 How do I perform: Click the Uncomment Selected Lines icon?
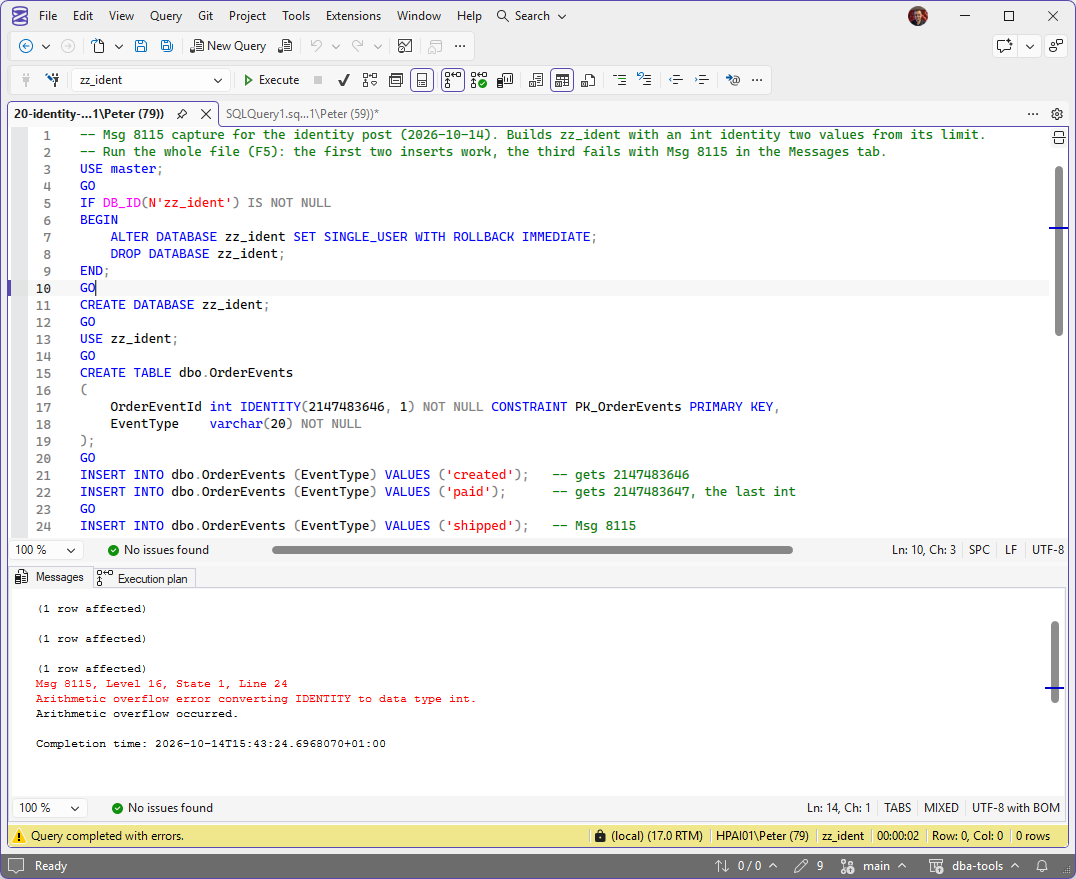pyautogui.click(x=644, y=80)
